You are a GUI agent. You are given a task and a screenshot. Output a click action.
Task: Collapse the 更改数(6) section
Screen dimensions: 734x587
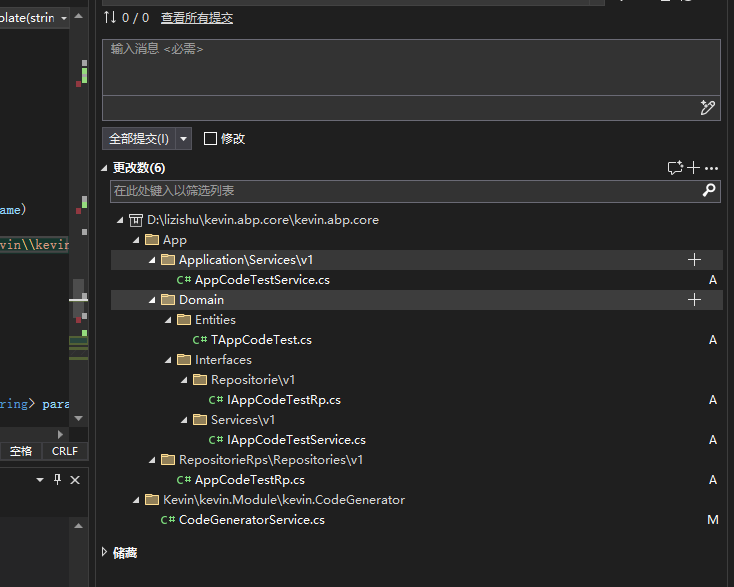tap(104, 168)
